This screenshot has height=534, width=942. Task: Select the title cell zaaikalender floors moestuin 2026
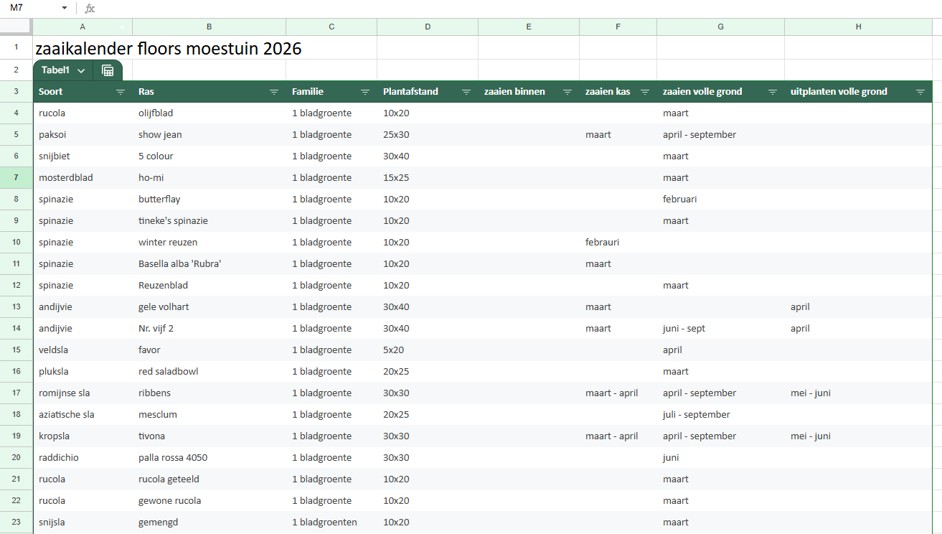(168, 48)
